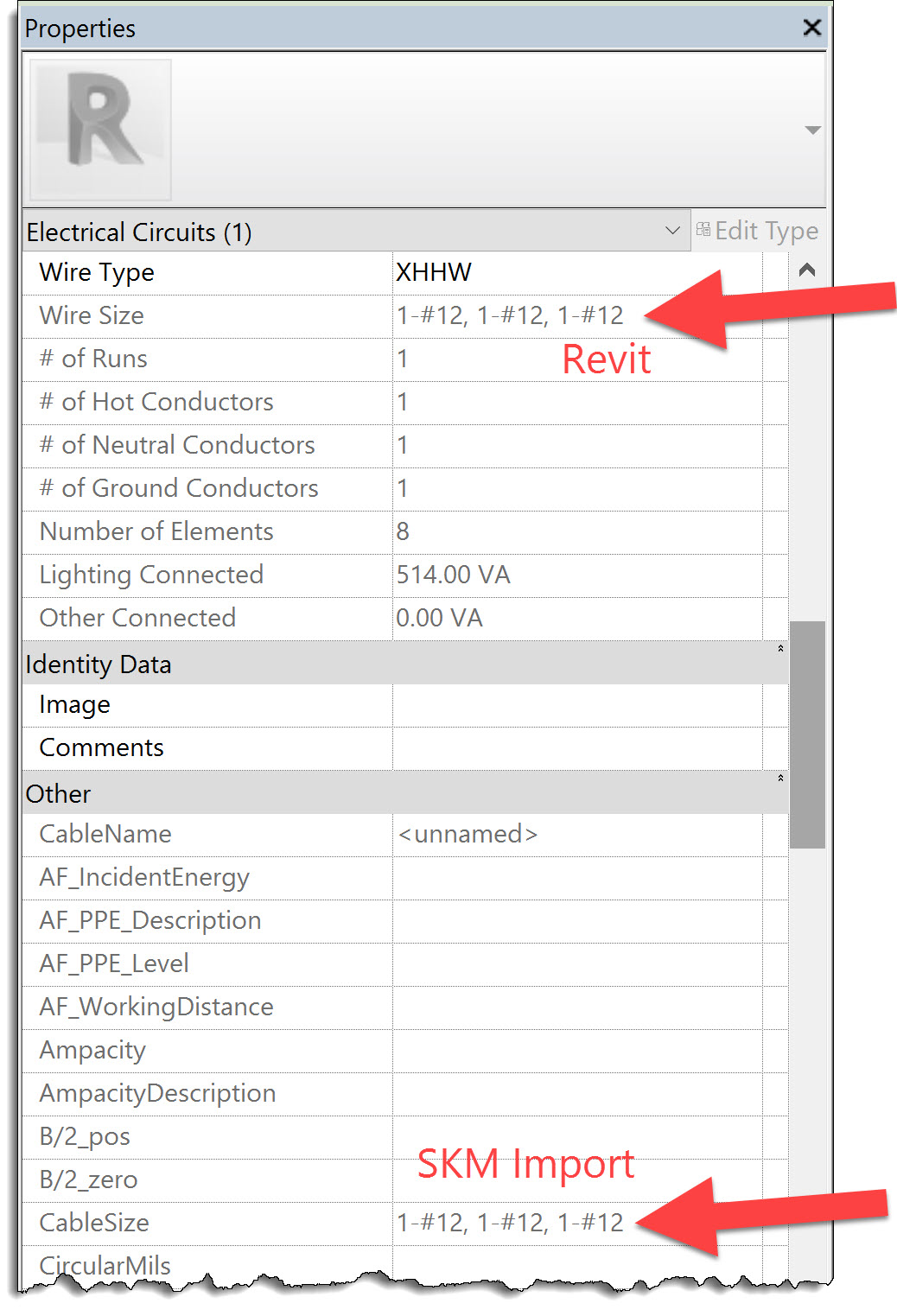Image resolution: width=897 pixels, height=1316 pixels.
Task: Open the type selector dropdown arrow
Action: click(x=812, y=130)
